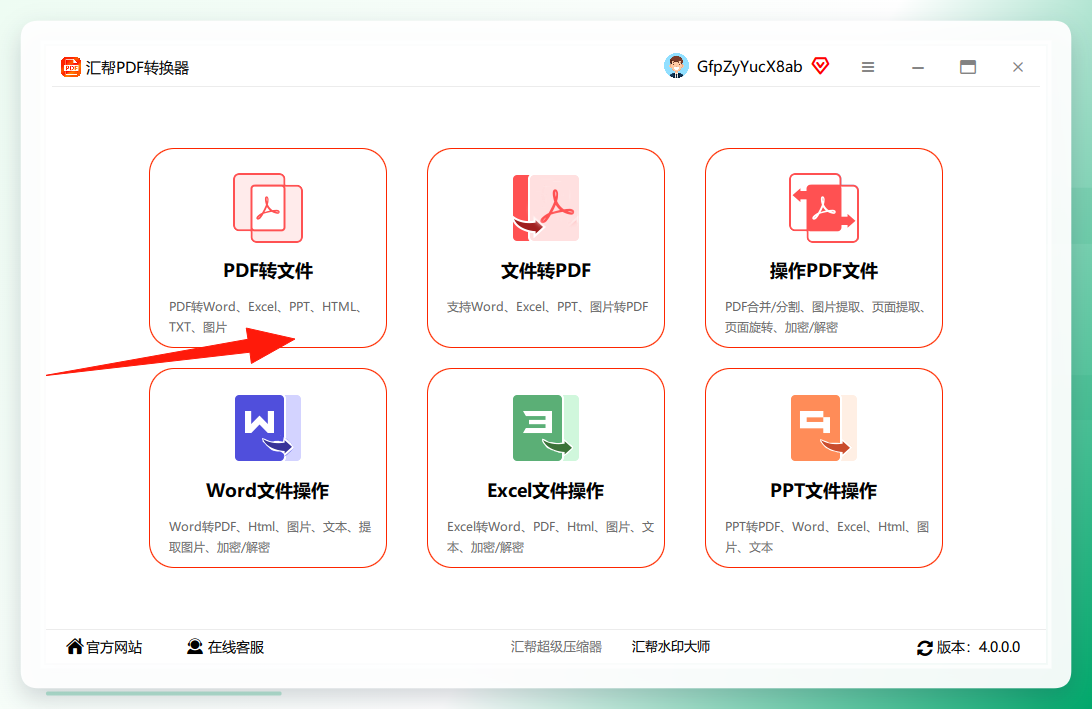Image resolution: width=1092 pixels, height=709 pixels.
Task: Maximize the PDF converter window
Action: pyautogui.click(x=968, y=67)
